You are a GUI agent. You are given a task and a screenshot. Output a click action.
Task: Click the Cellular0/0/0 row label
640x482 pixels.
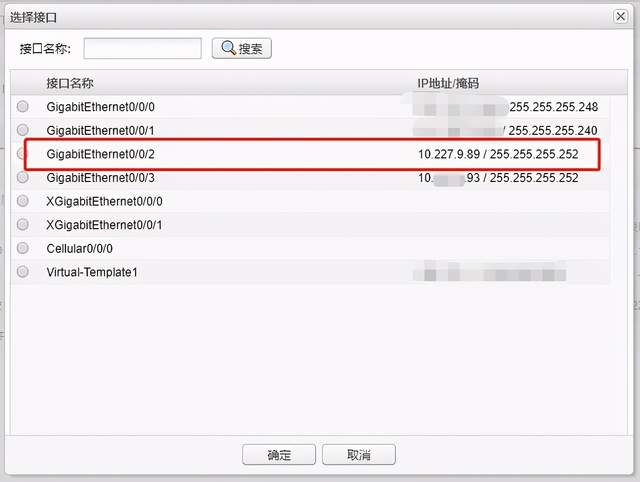point(80,248)
